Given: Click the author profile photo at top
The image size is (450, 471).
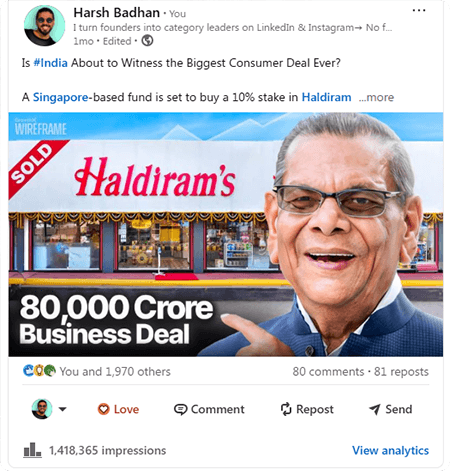Looking at the screenshot, I should (44, 26).
